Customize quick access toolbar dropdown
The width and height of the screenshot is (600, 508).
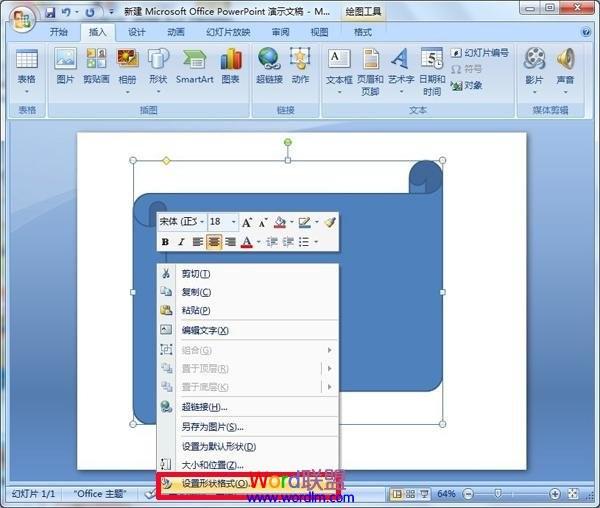pyautogui.click(x=111, y=12)
